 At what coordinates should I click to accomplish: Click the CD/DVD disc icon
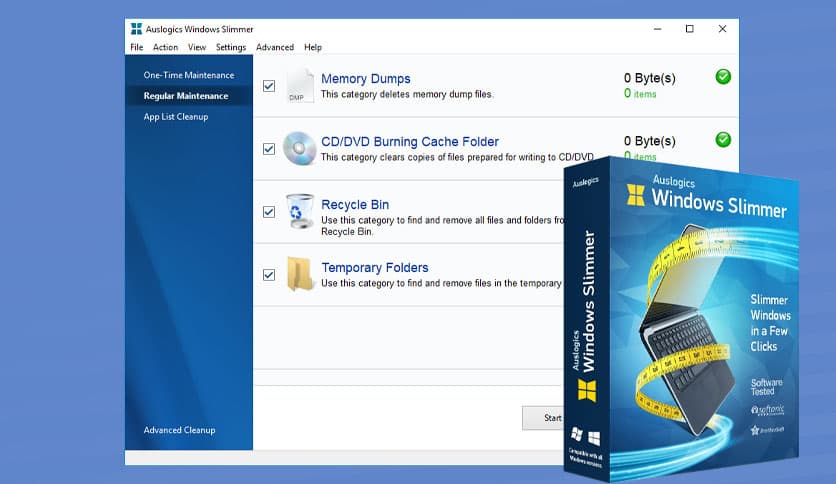tap(299, 148)
